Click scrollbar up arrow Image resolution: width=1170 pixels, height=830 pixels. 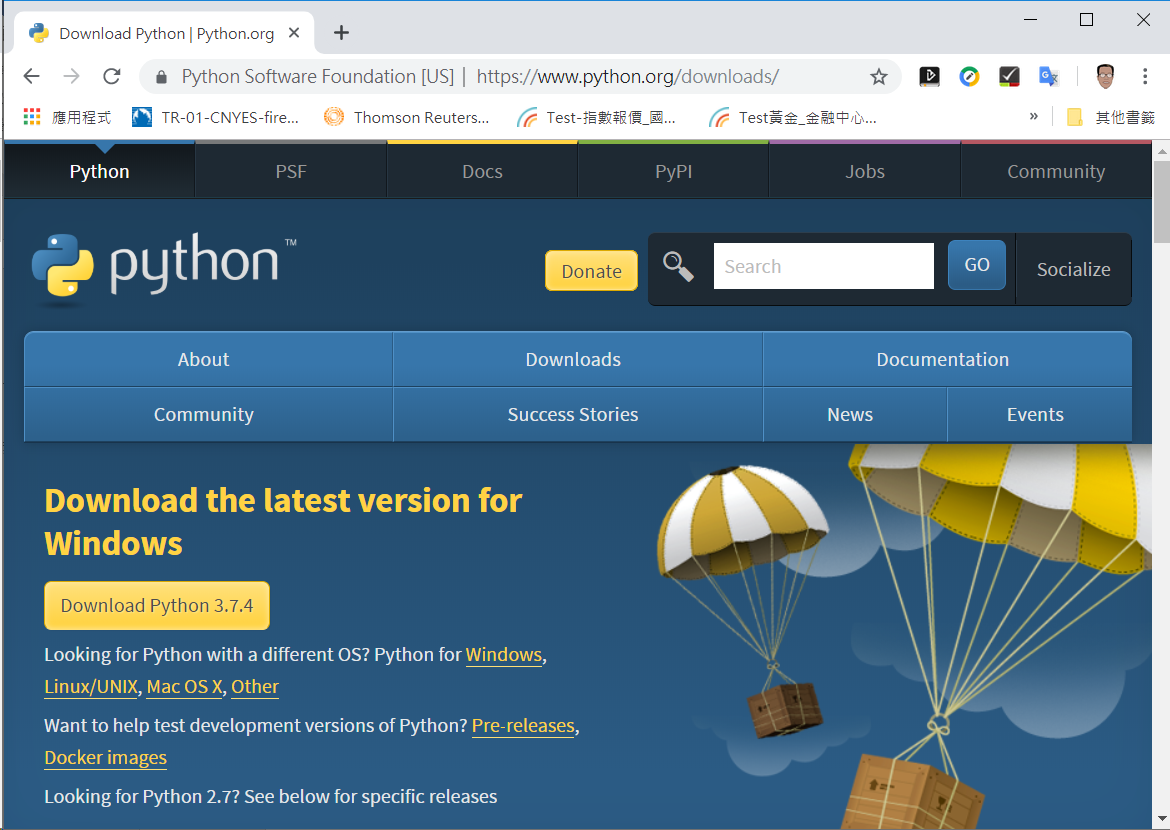(x=1162, y=151)
